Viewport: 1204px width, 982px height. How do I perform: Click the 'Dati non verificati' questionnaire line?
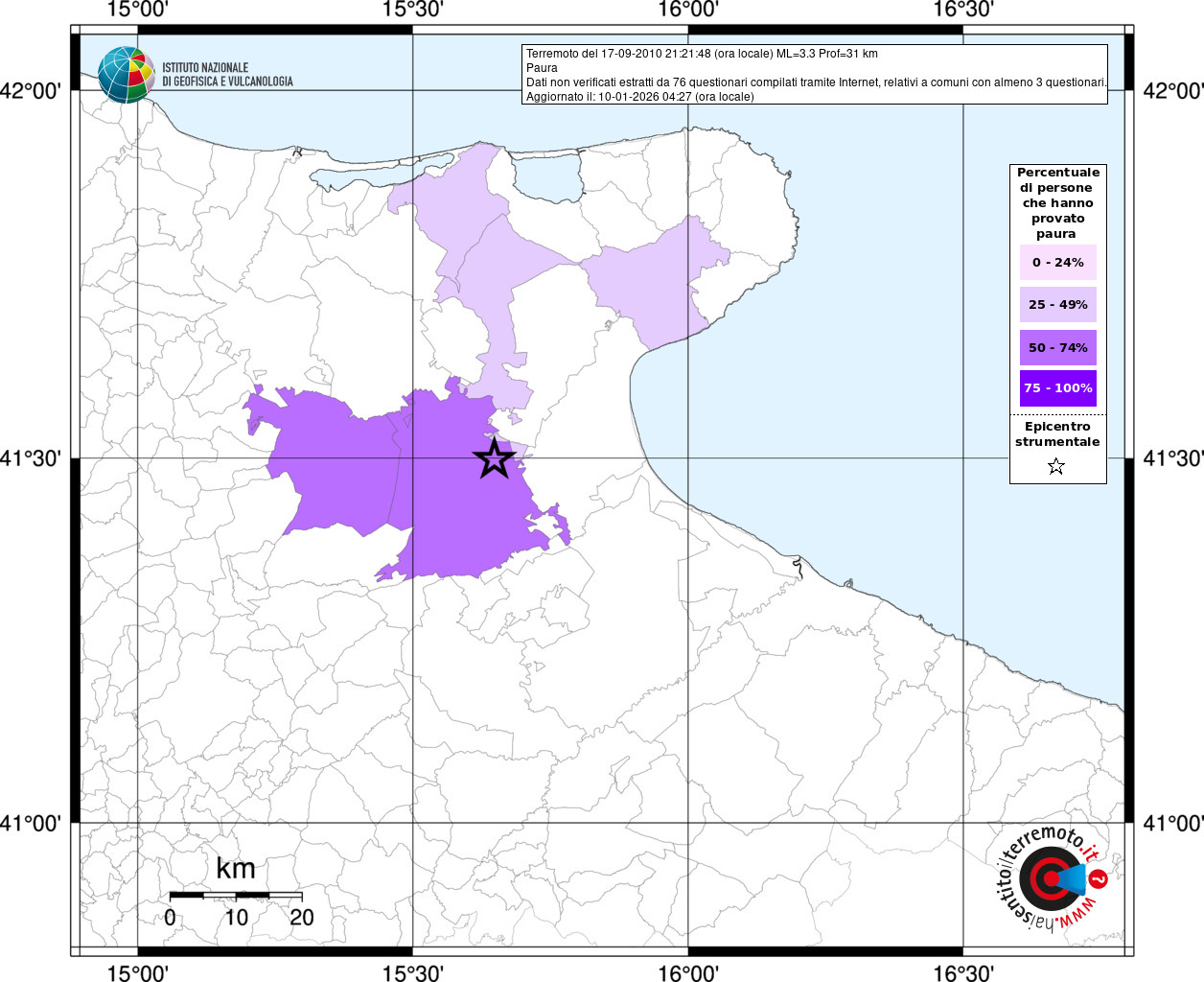tap(816, 82)
